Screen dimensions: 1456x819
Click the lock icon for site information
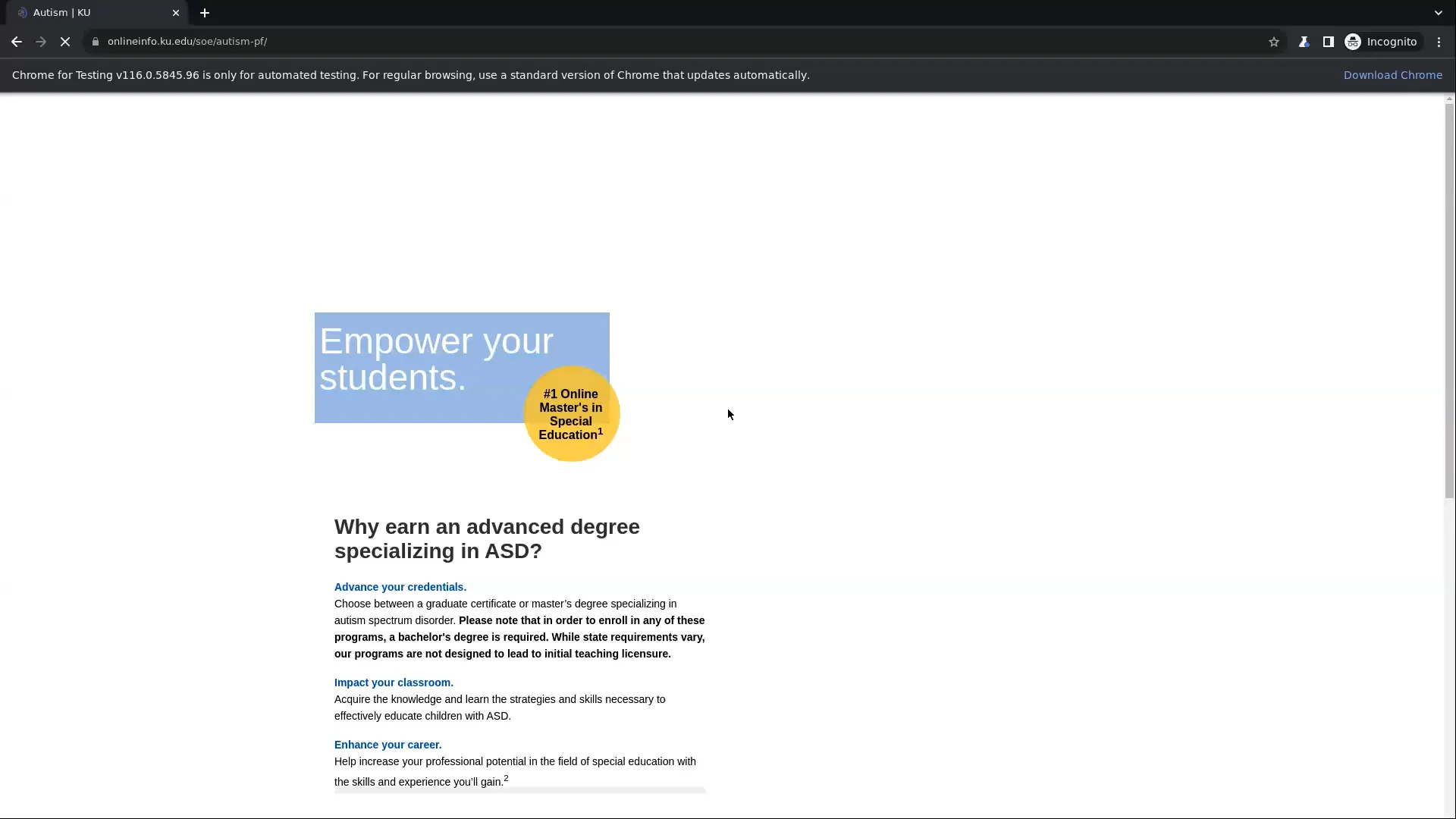(96, 42)
